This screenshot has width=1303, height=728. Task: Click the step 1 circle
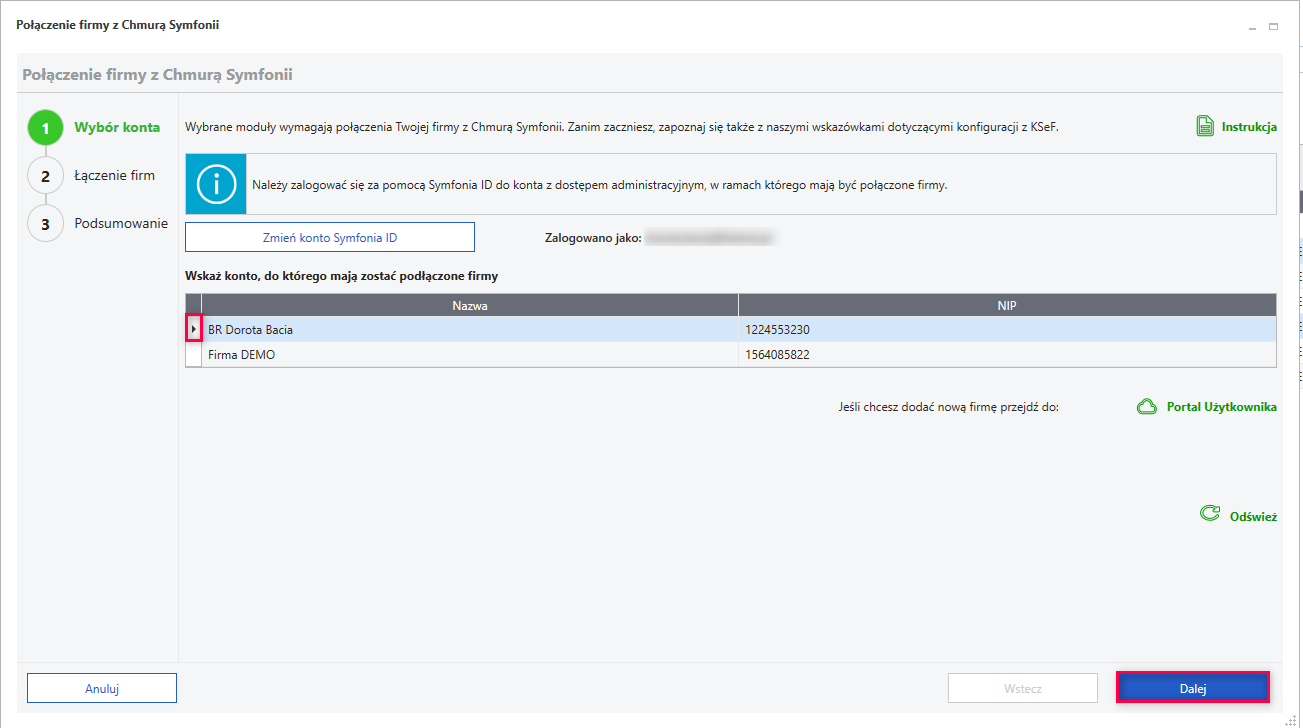[x=45, y=128]
